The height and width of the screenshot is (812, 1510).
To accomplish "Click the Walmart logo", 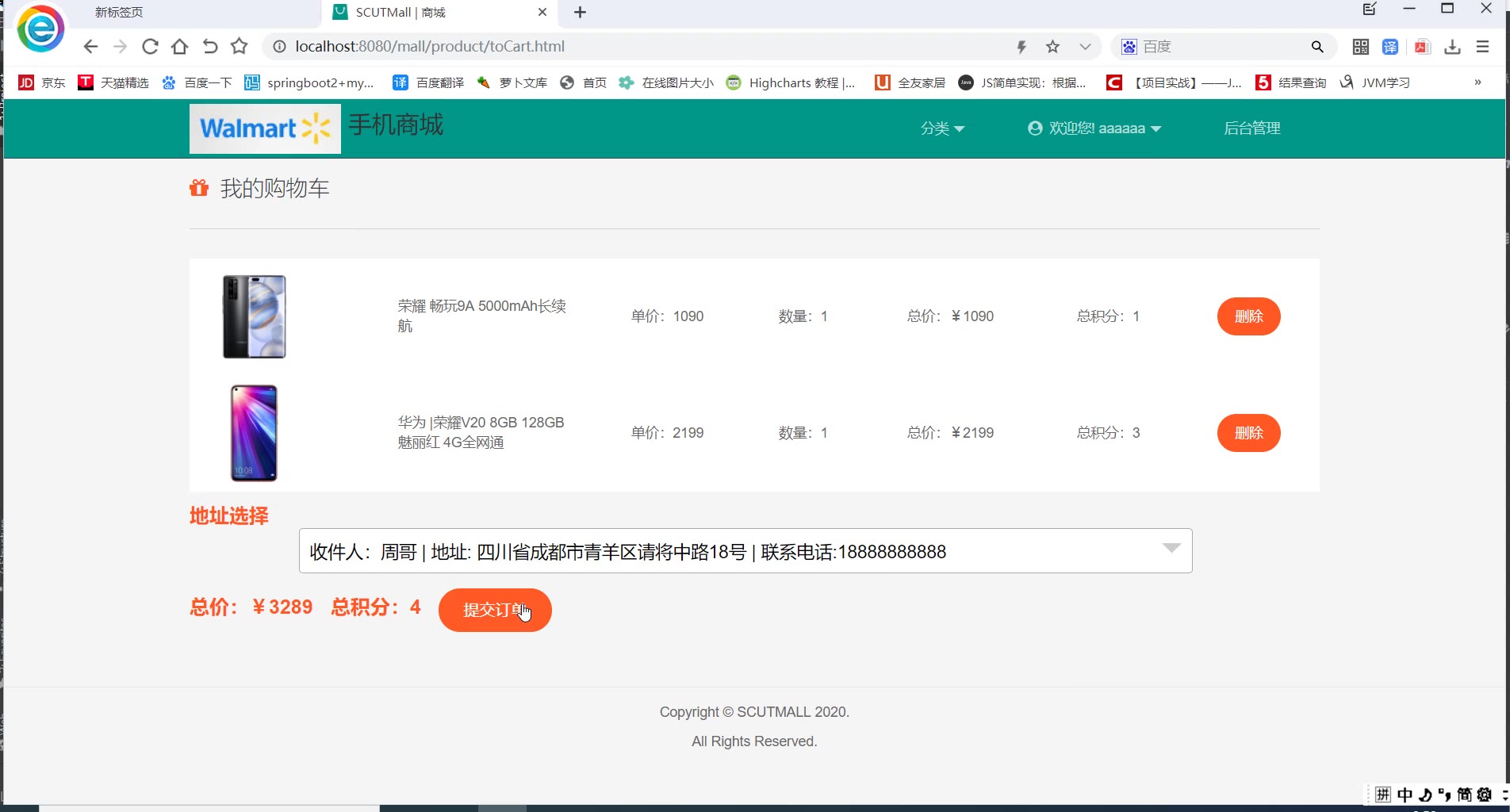I will click(x=265, y=128).
